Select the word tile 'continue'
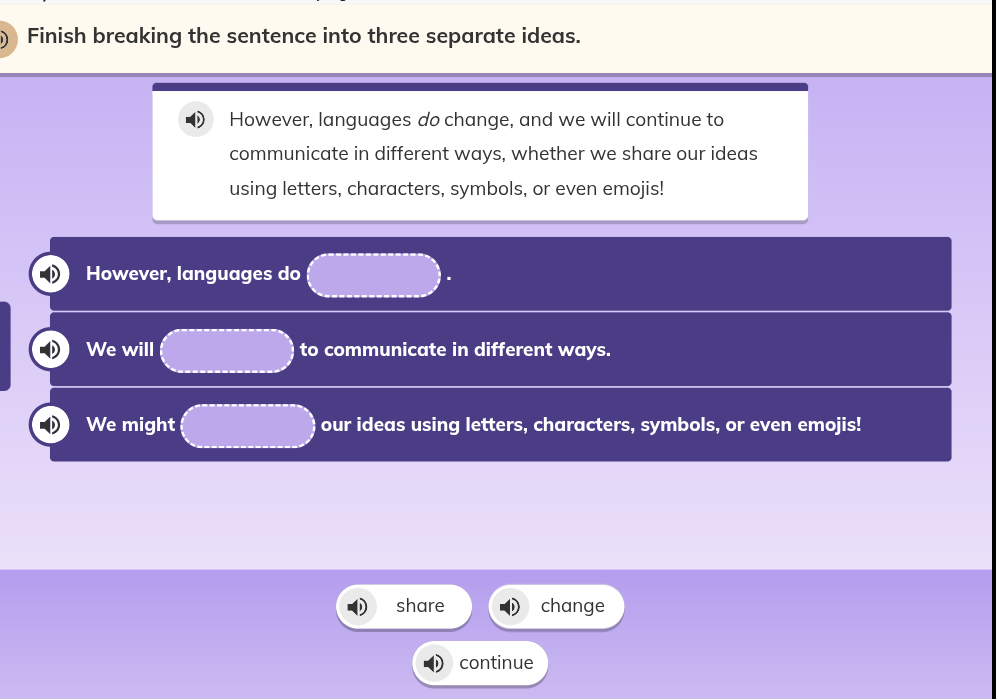The width and height of the screenshot is (996, 699). [x=496, y=662]
